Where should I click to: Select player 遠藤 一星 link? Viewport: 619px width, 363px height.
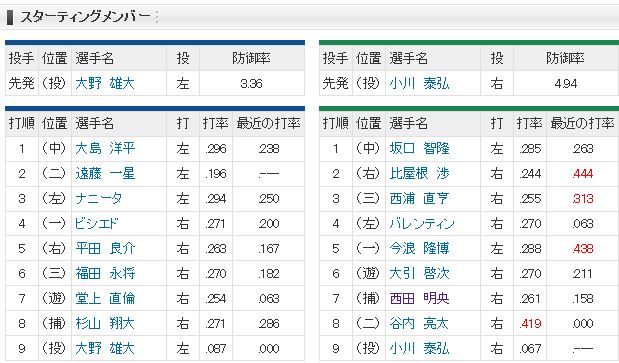(x=105, y=173)
